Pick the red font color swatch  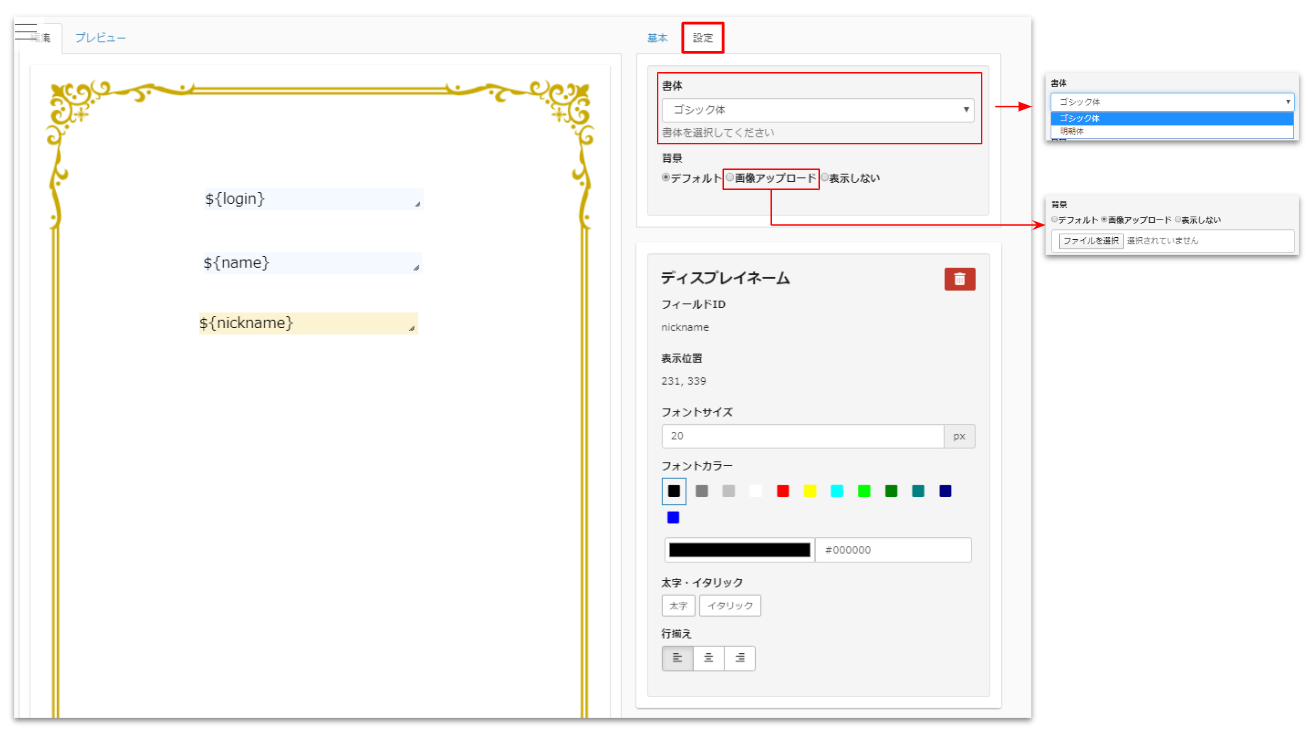click(783, 491)
